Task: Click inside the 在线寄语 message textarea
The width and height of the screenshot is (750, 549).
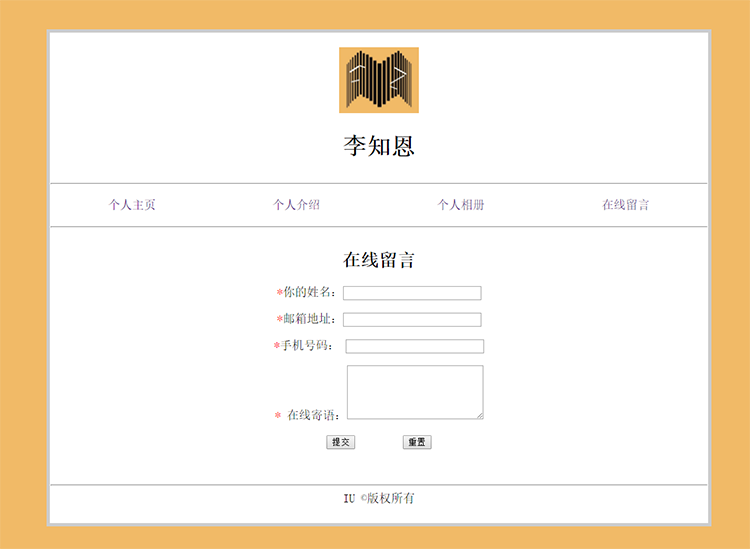Action: [x=414, y=391]
